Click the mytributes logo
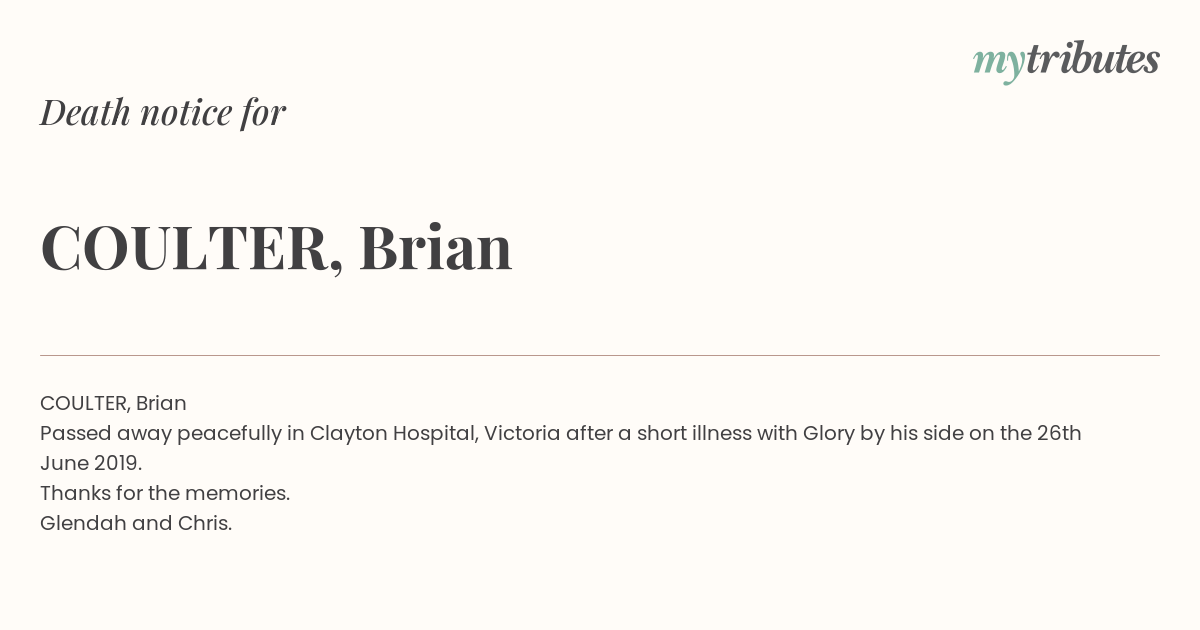Image resolution: width=1200 pixels, height=630 pixels. [1066, 62]
